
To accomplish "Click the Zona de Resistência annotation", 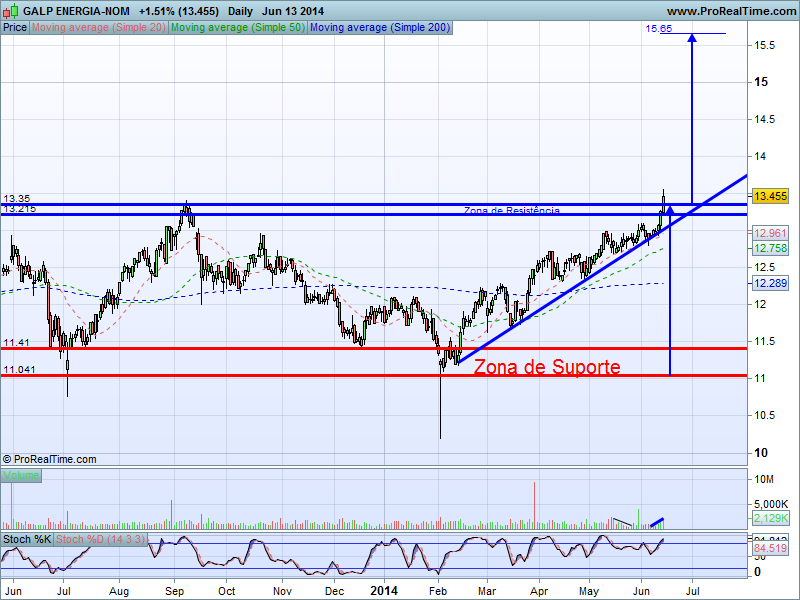I will point(512,210).
